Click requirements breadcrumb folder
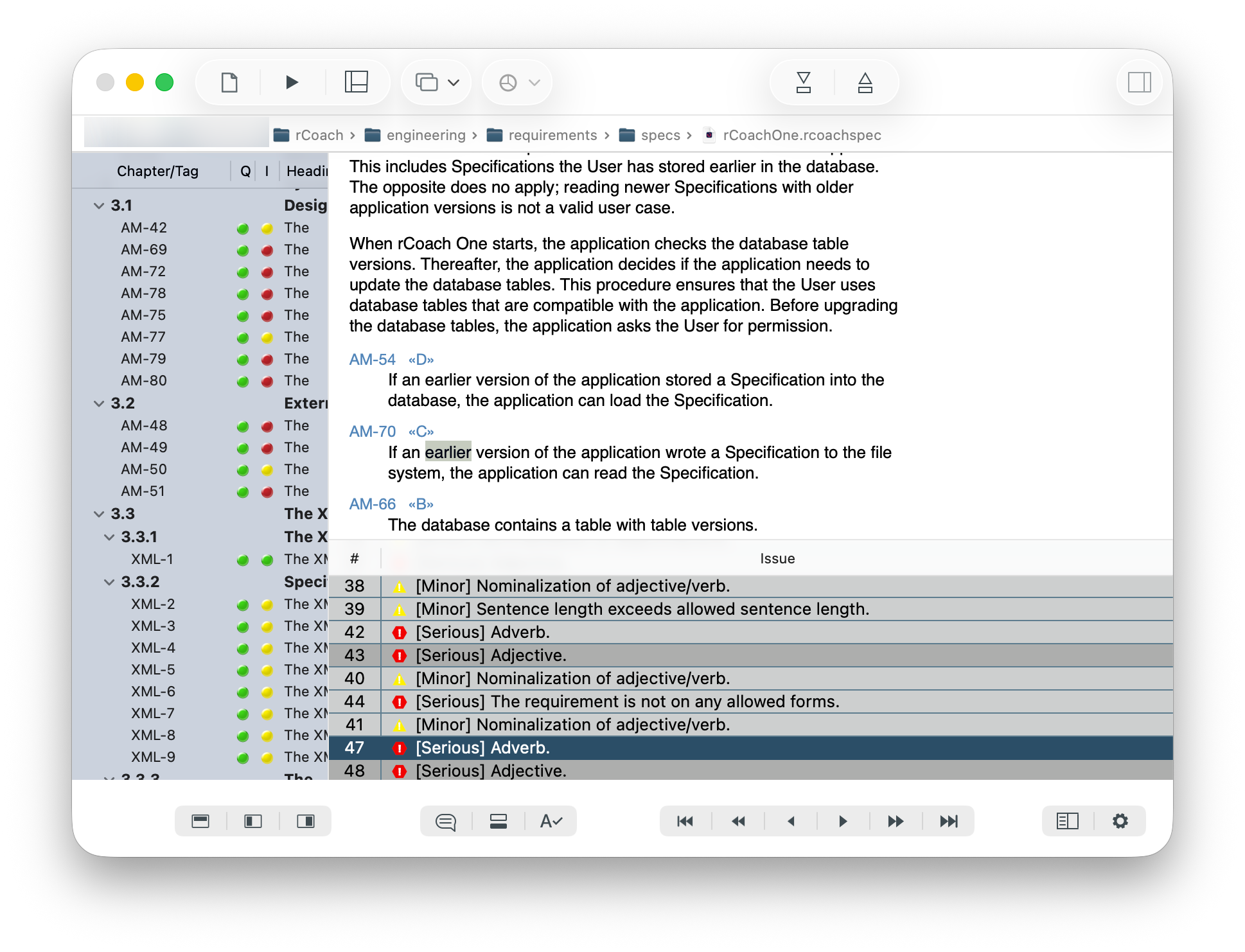This screenshot has height=952, width=1245. pyautogui.click(x=542, y=135)
